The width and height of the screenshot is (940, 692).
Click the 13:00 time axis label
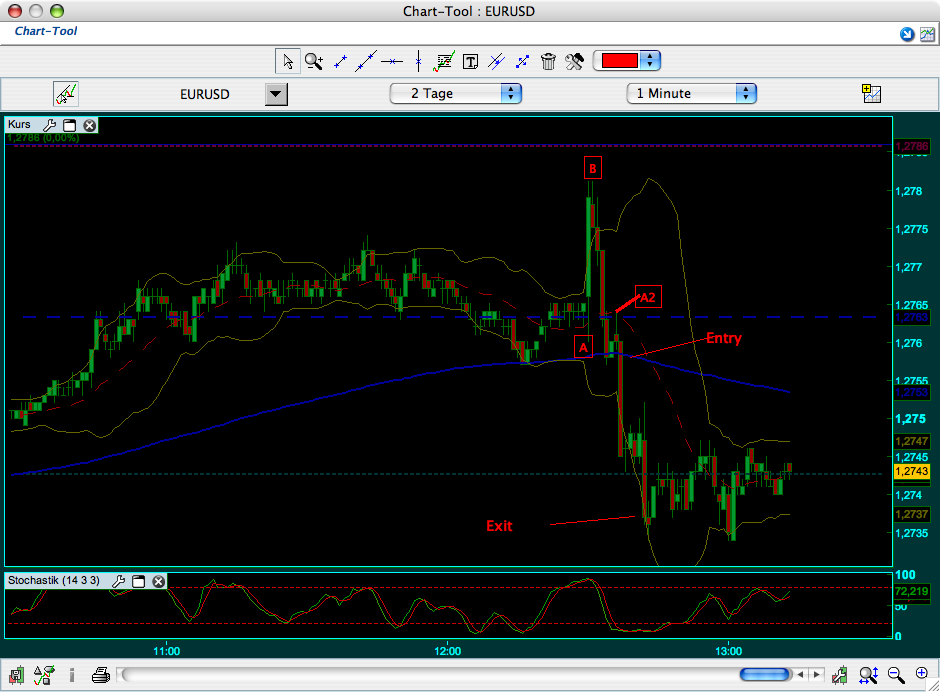point(728,651)
